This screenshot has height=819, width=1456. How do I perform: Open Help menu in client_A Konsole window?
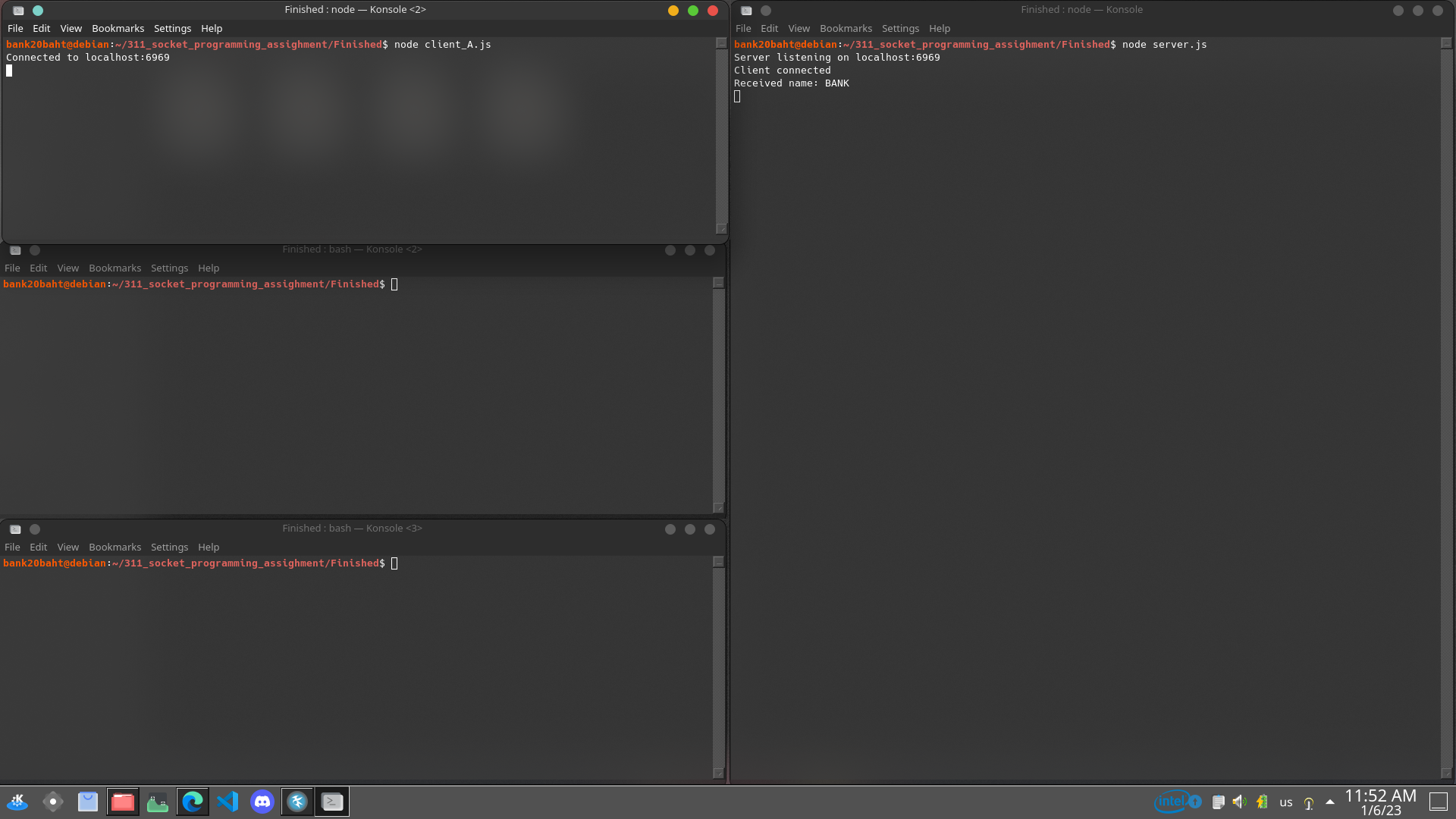pyautogui.click(x=212, y=28)
